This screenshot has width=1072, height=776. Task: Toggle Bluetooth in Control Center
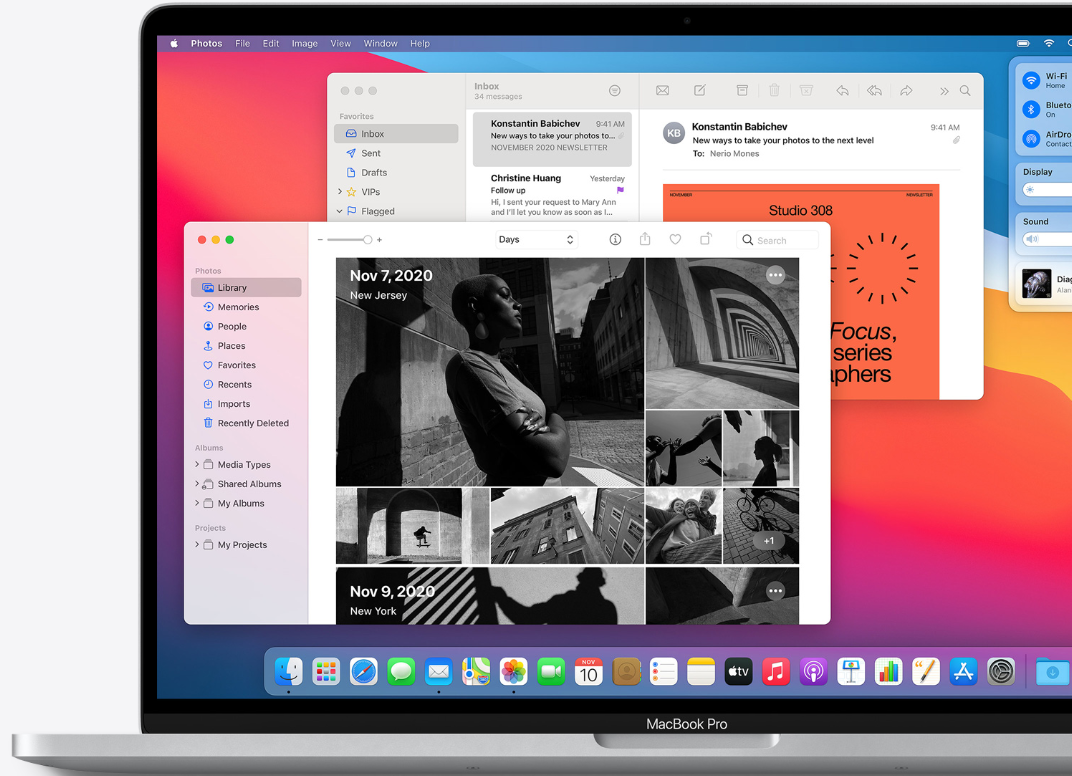click(1031, 109)
